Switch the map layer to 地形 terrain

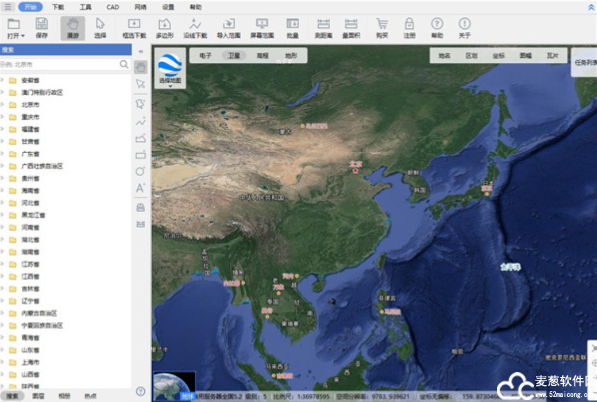[x=291, y=56]
